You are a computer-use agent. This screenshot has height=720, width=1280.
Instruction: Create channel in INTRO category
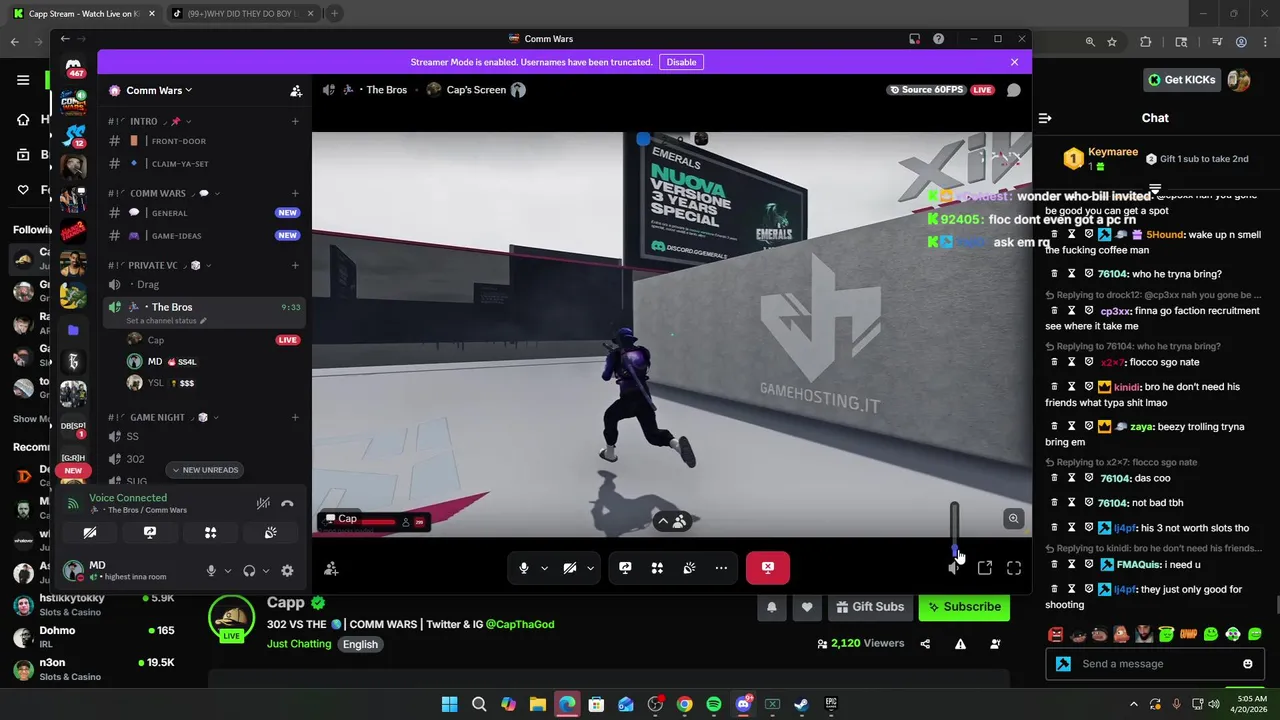[295, 121]
